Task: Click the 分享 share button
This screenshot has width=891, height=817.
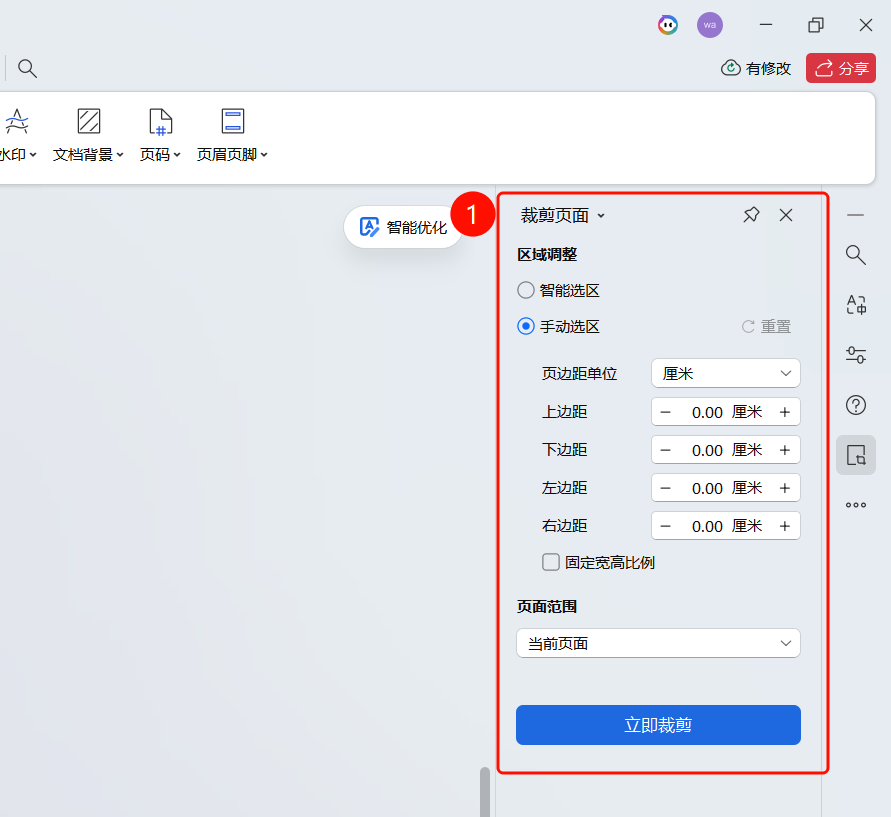Action: (x=841, y=68)
